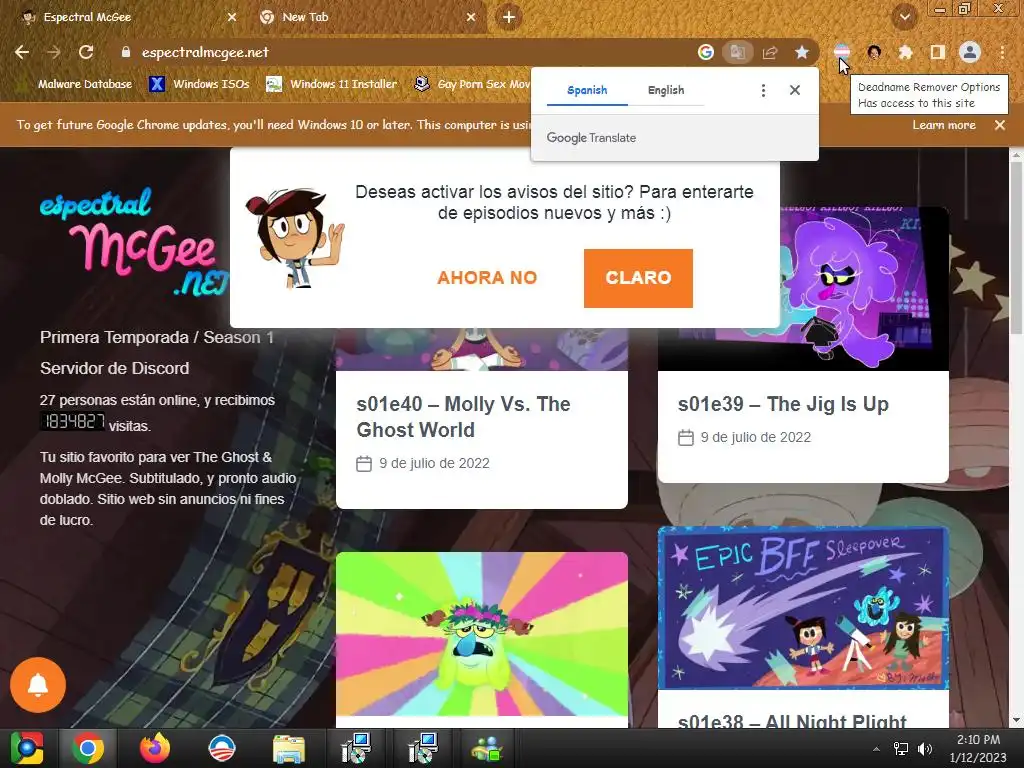Image resolution: width=1024 pixels, height=768 pixels.
Task: Close the Espectral McGee tab
Action: pyautogui.click(x=232, y=17)
